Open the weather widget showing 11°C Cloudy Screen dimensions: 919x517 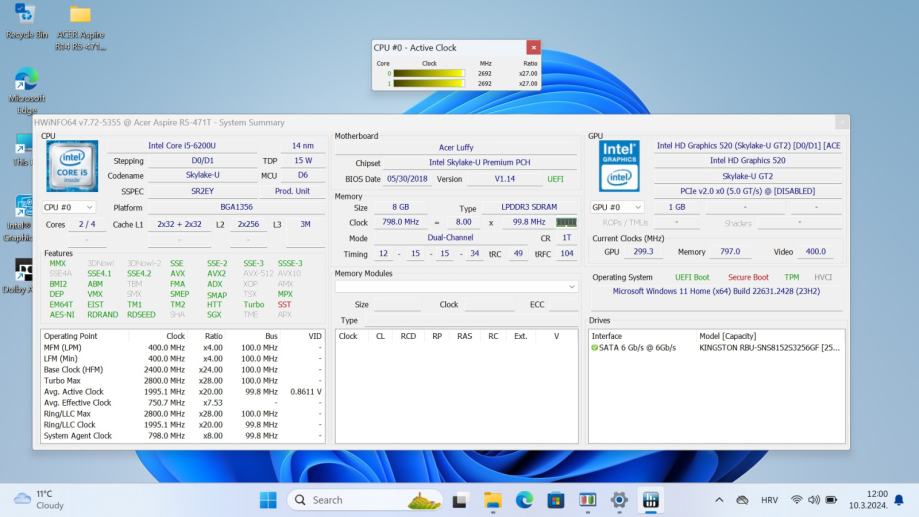click(x=40, y=500)
